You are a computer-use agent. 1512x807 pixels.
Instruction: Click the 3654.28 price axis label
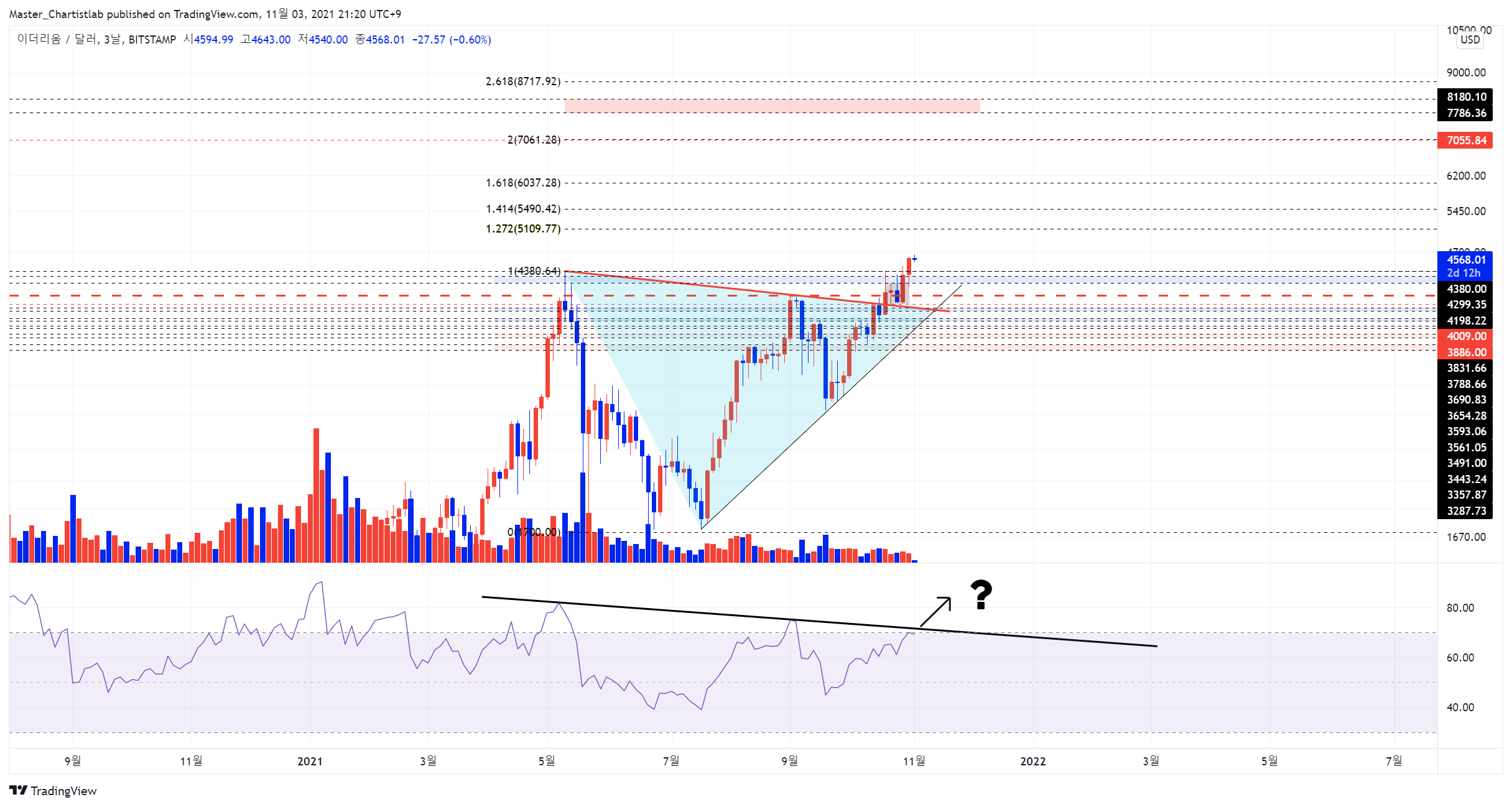tap(1465, 416)
